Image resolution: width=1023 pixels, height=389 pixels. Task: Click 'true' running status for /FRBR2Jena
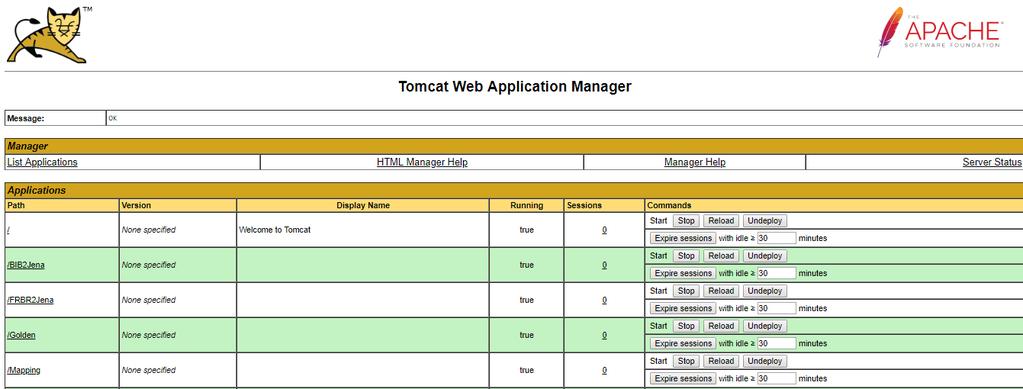coord(527,300)
